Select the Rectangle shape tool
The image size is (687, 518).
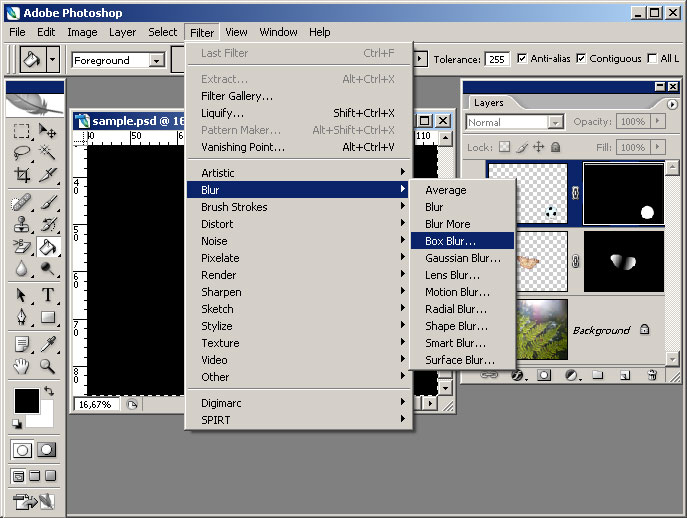point(47,317)
